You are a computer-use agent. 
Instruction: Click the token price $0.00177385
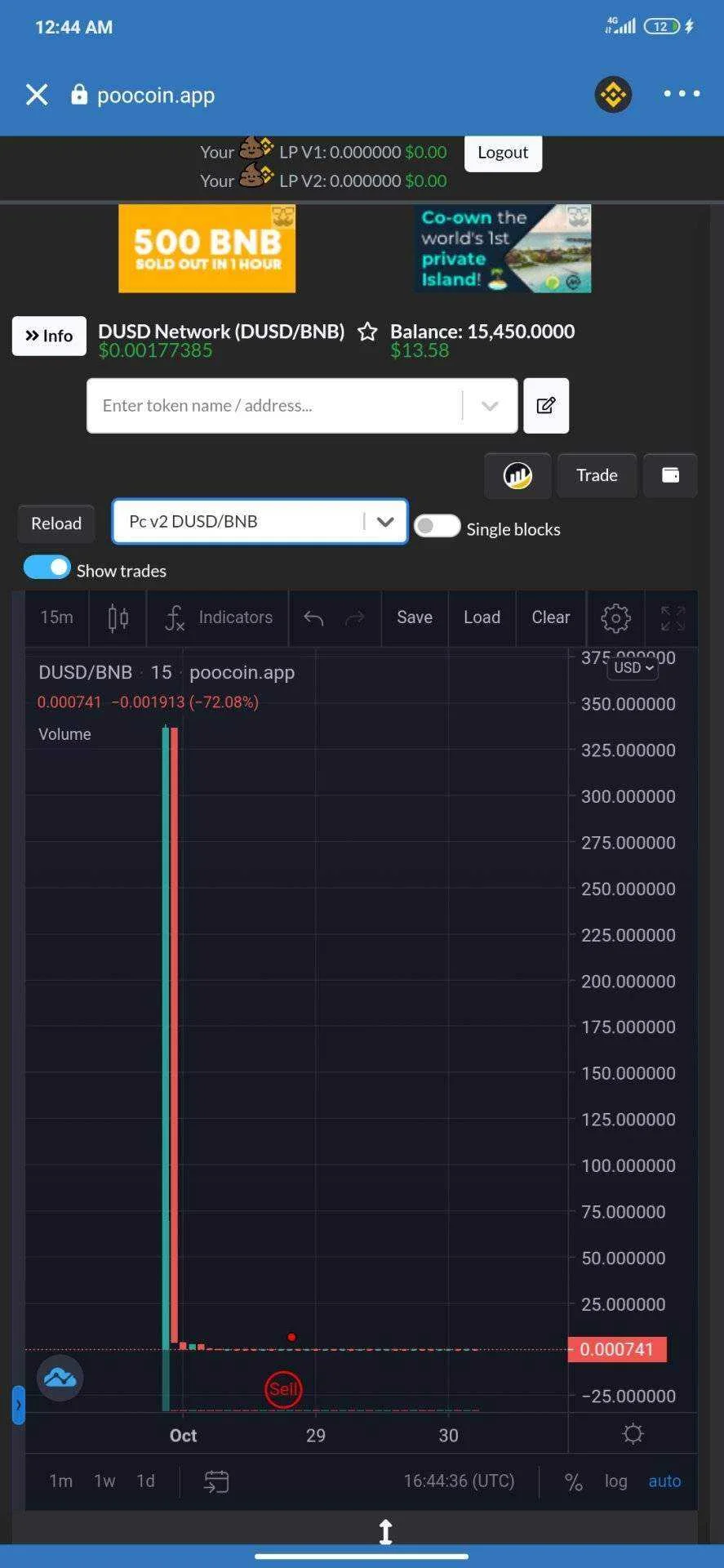coord(155,350)
